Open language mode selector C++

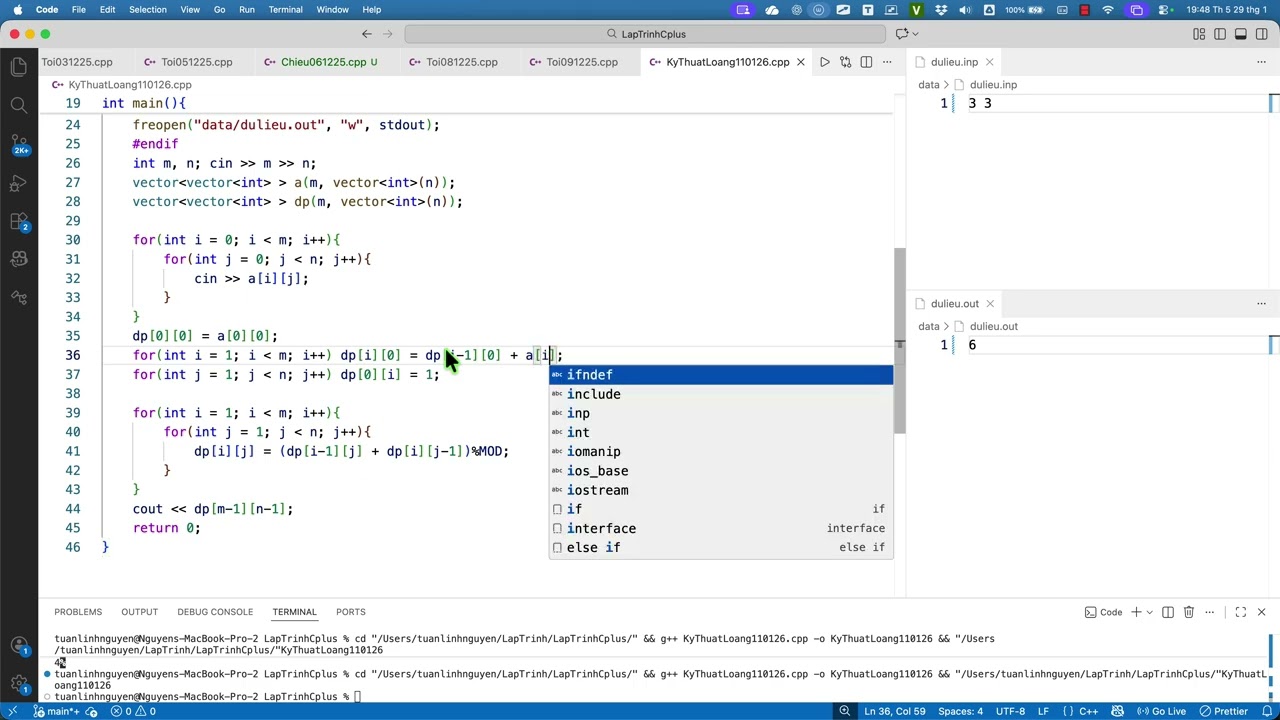[x=1088, y=711]
